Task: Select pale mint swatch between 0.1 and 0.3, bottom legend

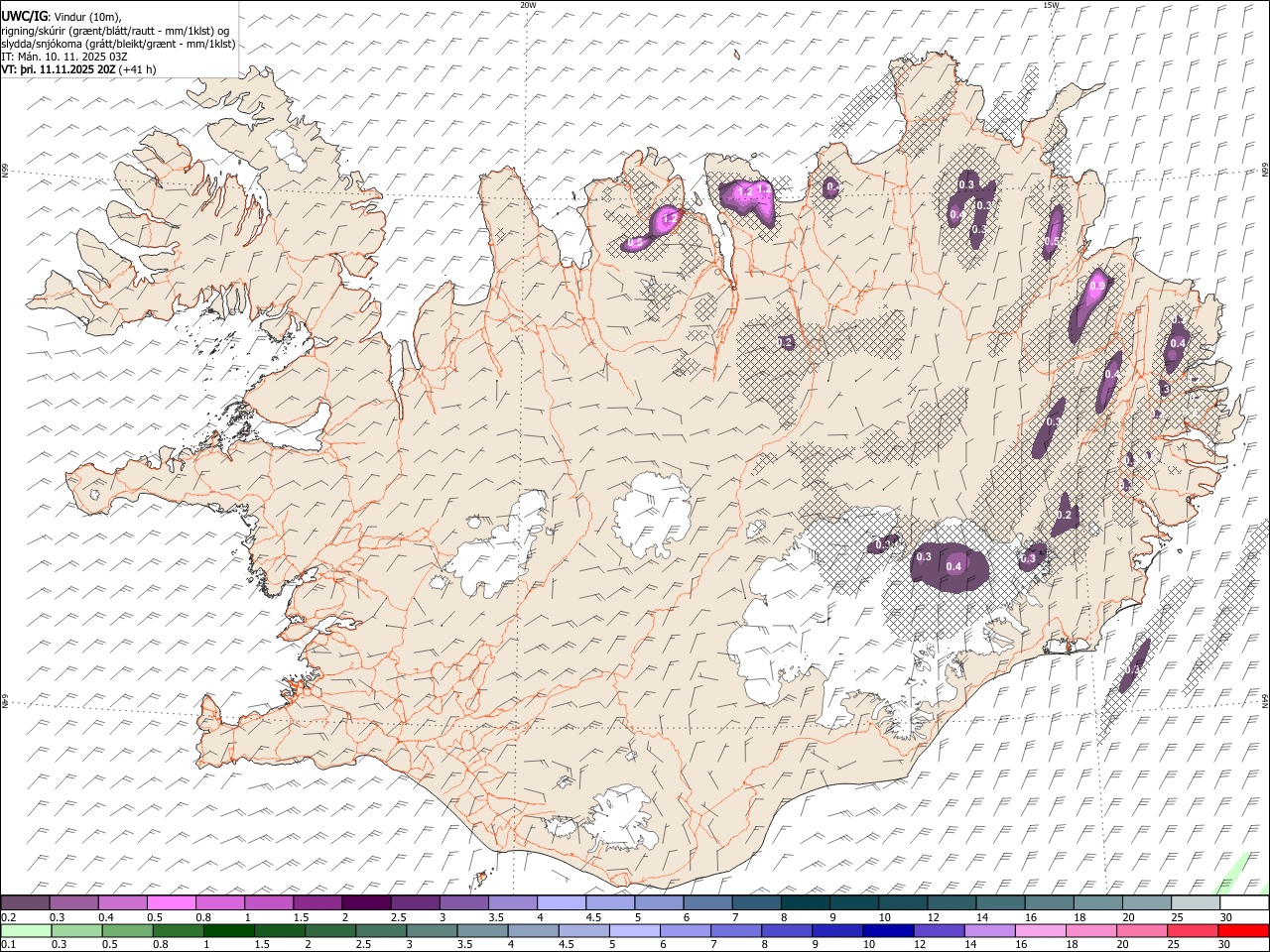Action: [26, 931]
